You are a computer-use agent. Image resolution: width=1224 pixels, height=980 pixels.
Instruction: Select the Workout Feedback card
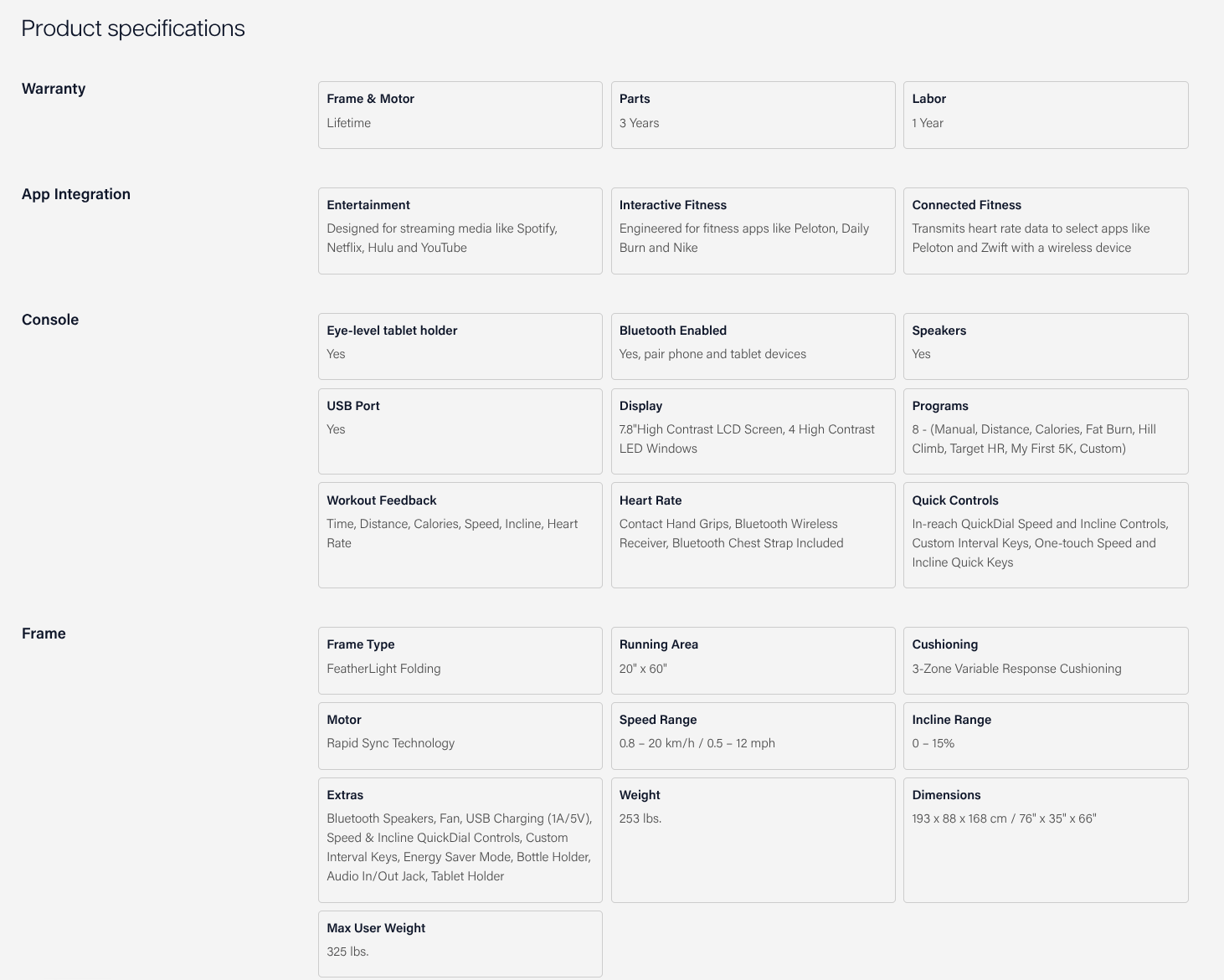click(x=460, y=535)
